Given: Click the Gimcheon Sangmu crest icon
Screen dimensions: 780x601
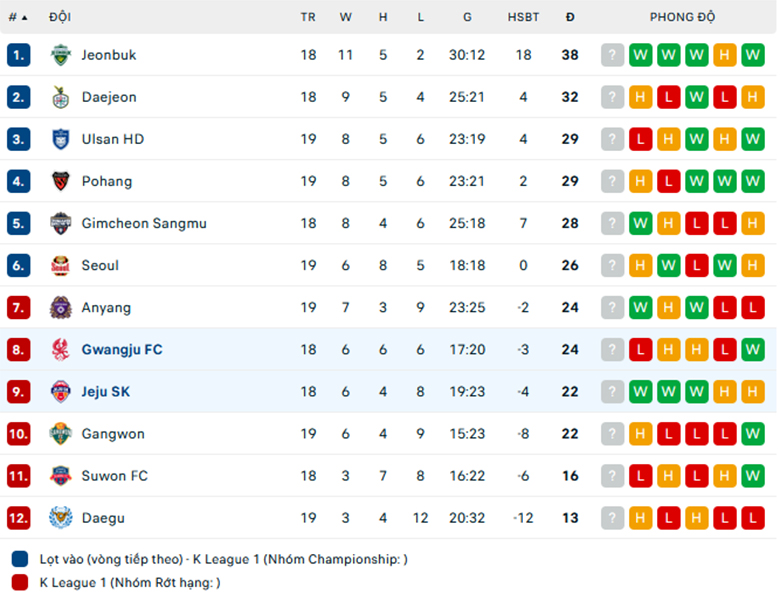Looking at the screenshot, I should pyautogui.click(x=61, y=224).
